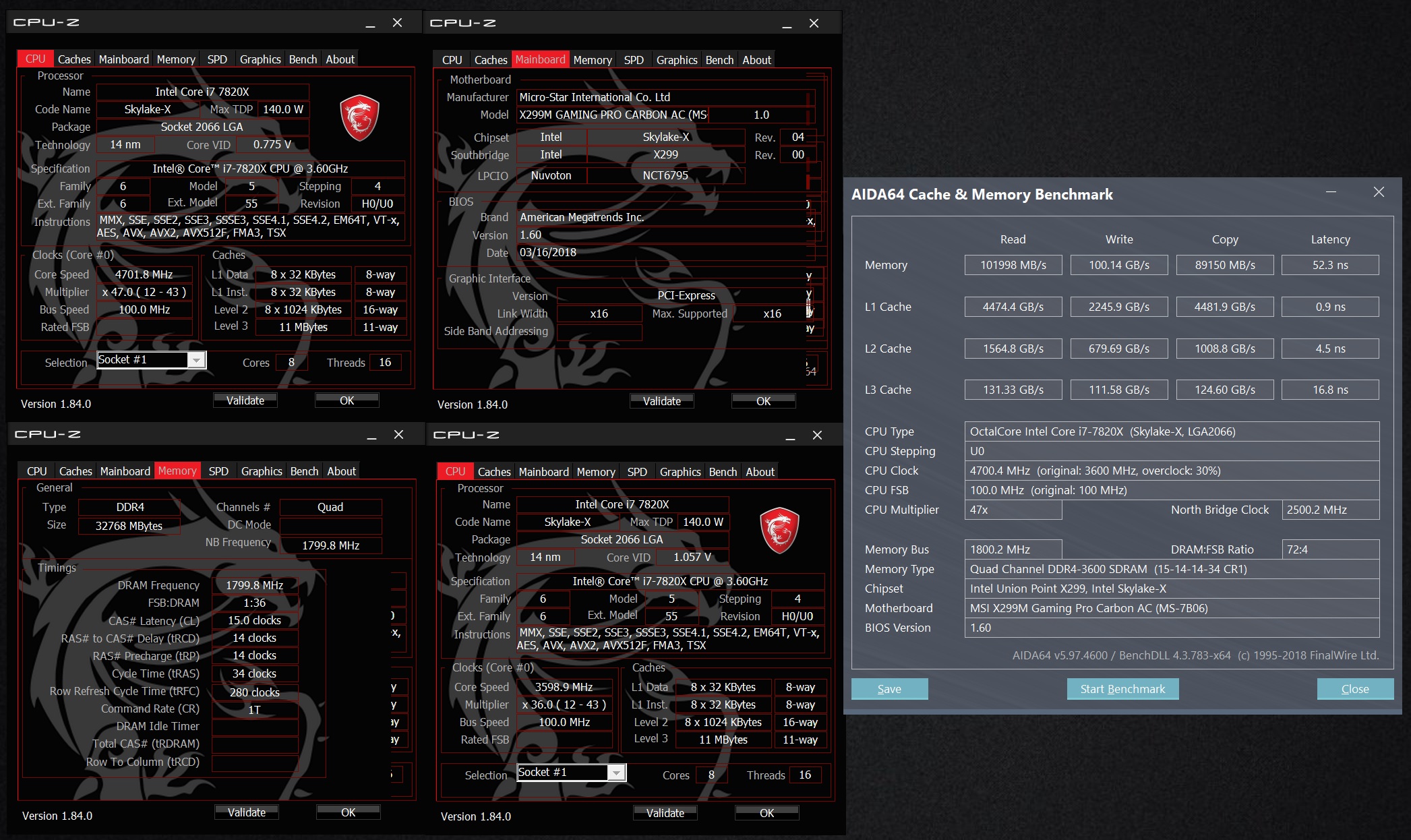Switch to Bench tab in bottom-left Memory CPU-Z window

(304, 471)
